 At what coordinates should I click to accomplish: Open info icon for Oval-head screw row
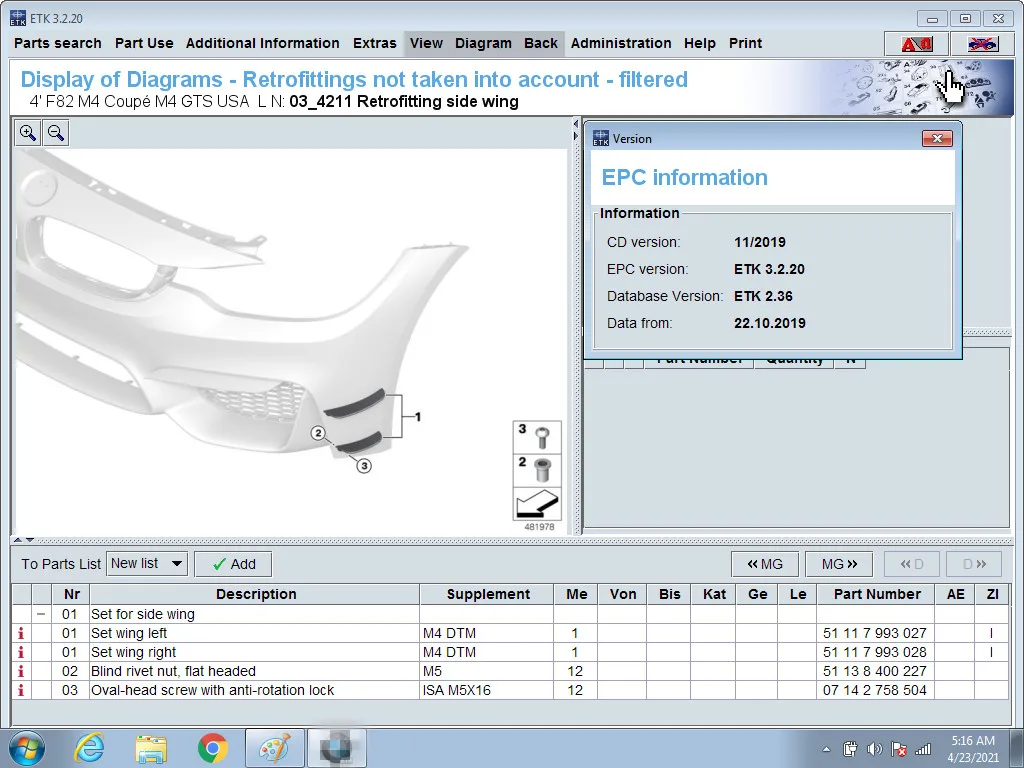coord(21,690)
